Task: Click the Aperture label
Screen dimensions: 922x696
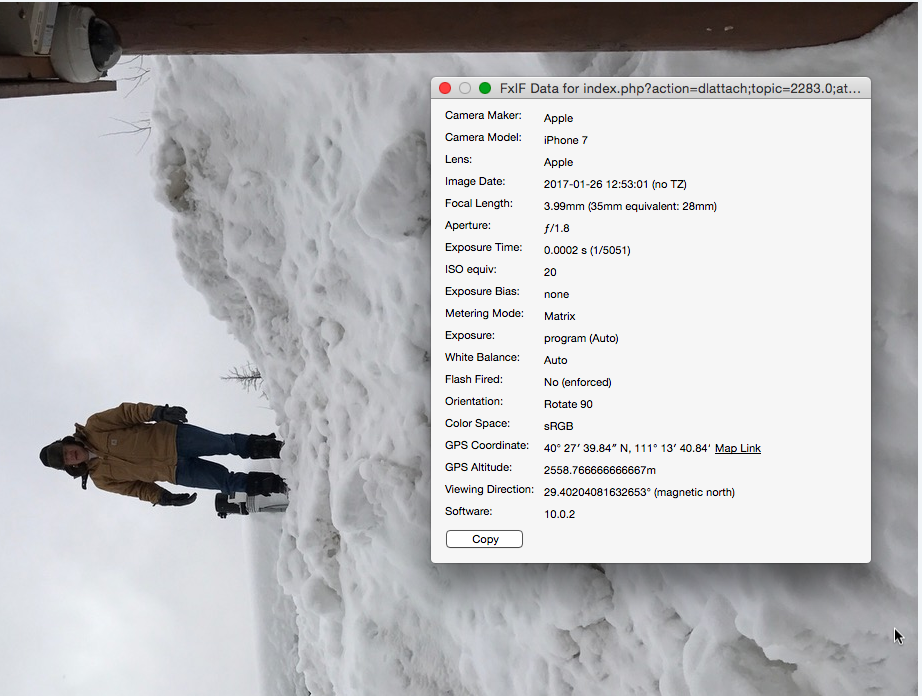Action: 468,225
